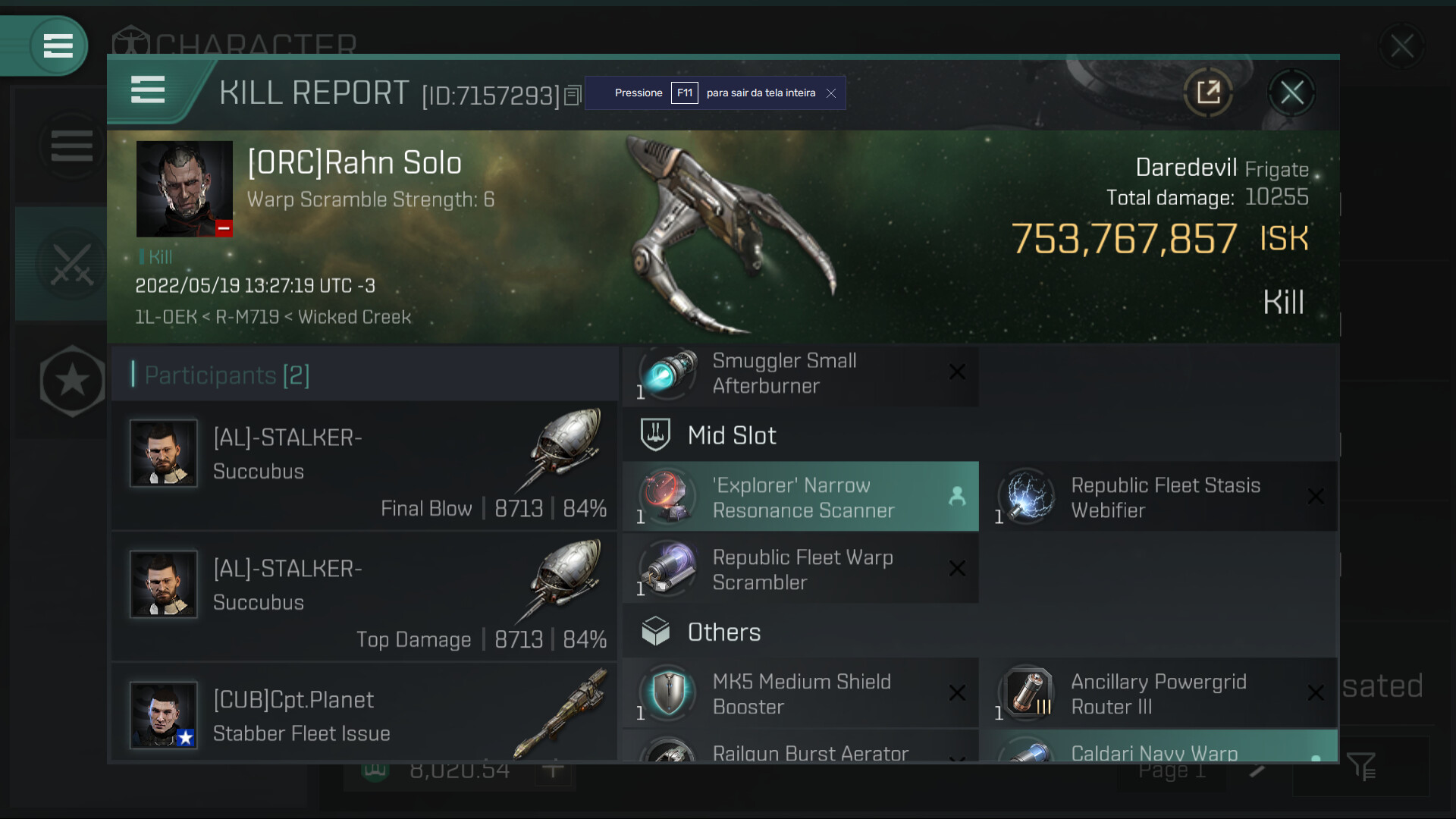Click the share kill report icon

point(1208,93)
